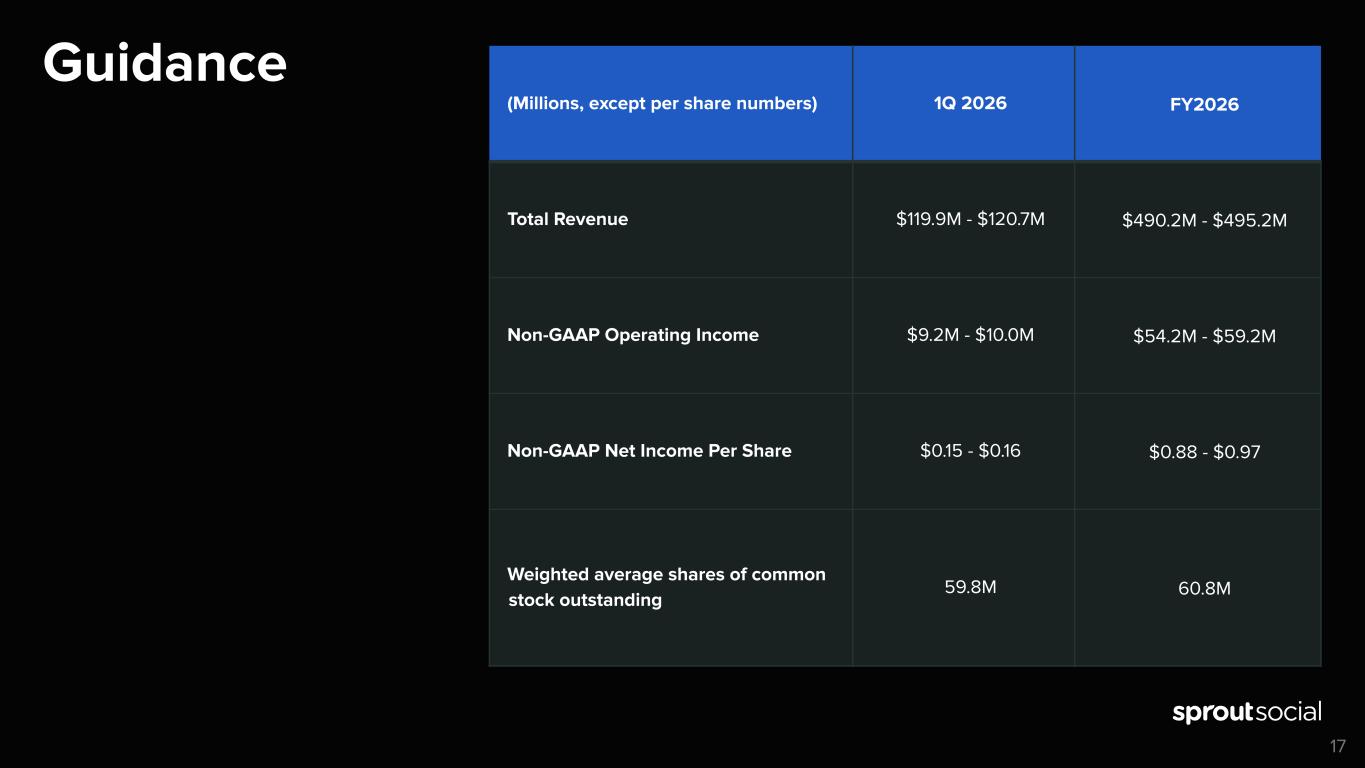Click the $0.88 - $0.97 cell

pos(1204,452)
